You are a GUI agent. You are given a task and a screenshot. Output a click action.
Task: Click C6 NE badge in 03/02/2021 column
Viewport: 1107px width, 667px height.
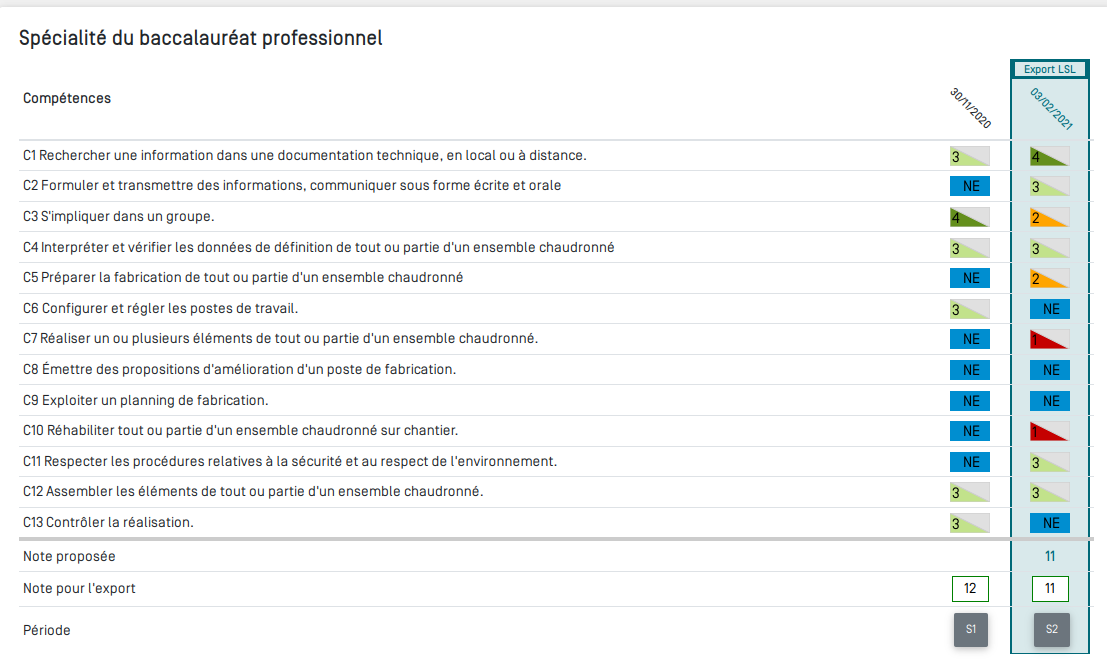1050,309
